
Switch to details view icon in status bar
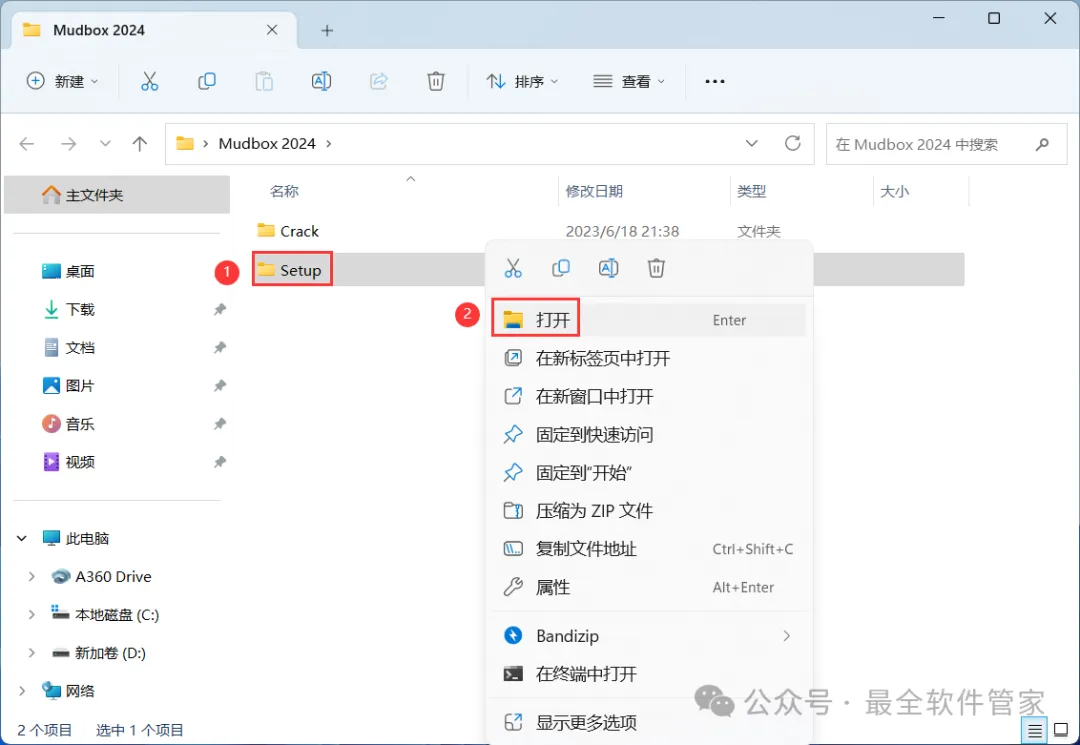click(1035, 730)
